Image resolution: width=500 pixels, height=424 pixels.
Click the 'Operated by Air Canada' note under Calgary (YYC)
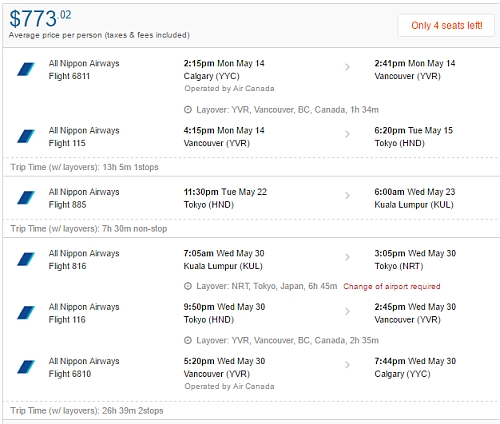coord(229,89)
